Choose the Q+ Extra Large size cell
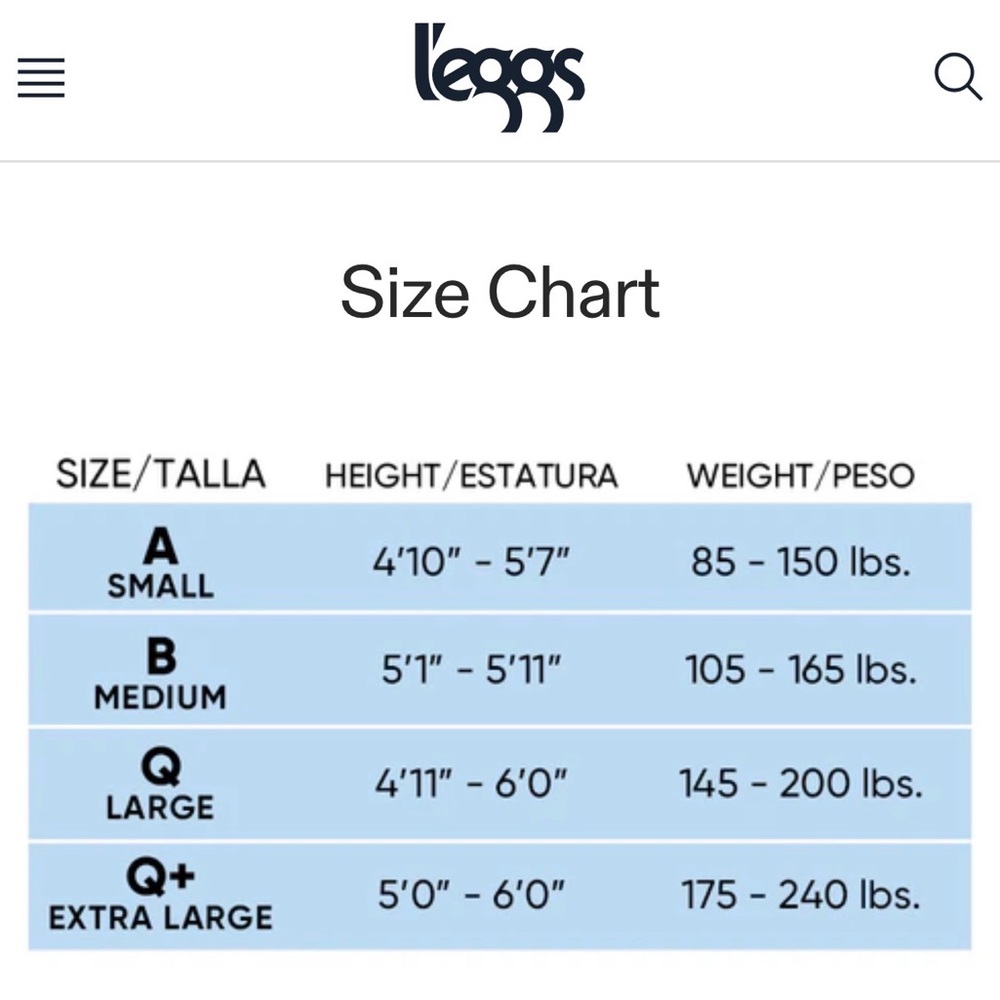Image resolution: width=1000 pixels, height=1000 pixels. (x=160, y=896)
